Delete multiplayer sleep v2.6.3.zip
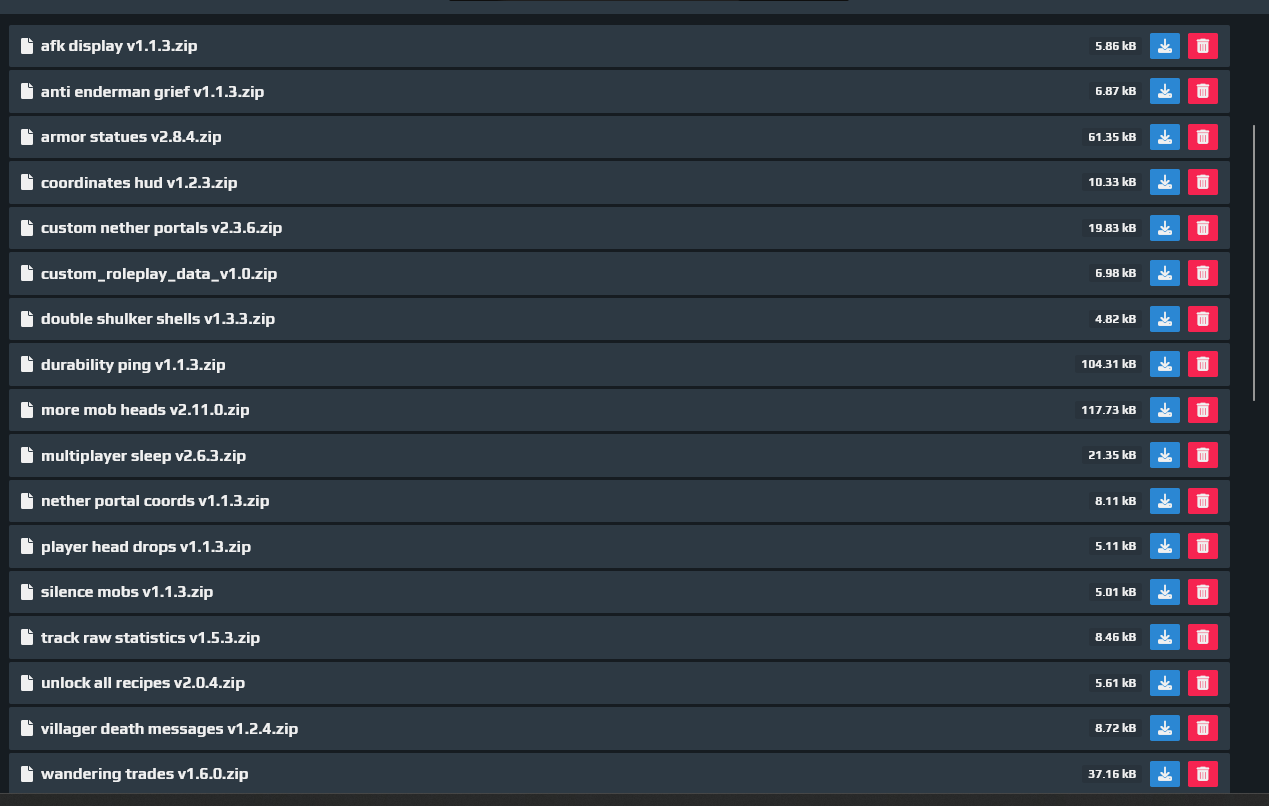1269x806 pixels. pos(1202,455)
